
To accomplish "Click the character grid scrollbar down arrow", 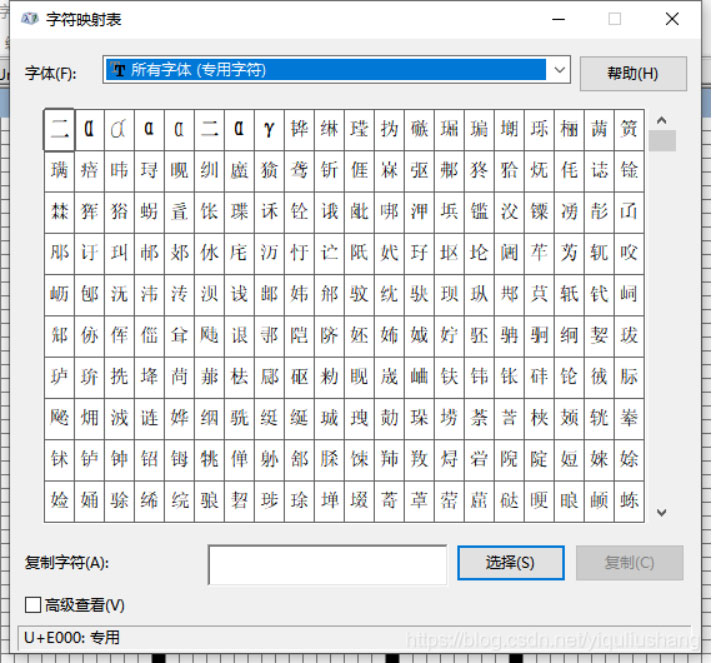I will [x=661, y=512].
